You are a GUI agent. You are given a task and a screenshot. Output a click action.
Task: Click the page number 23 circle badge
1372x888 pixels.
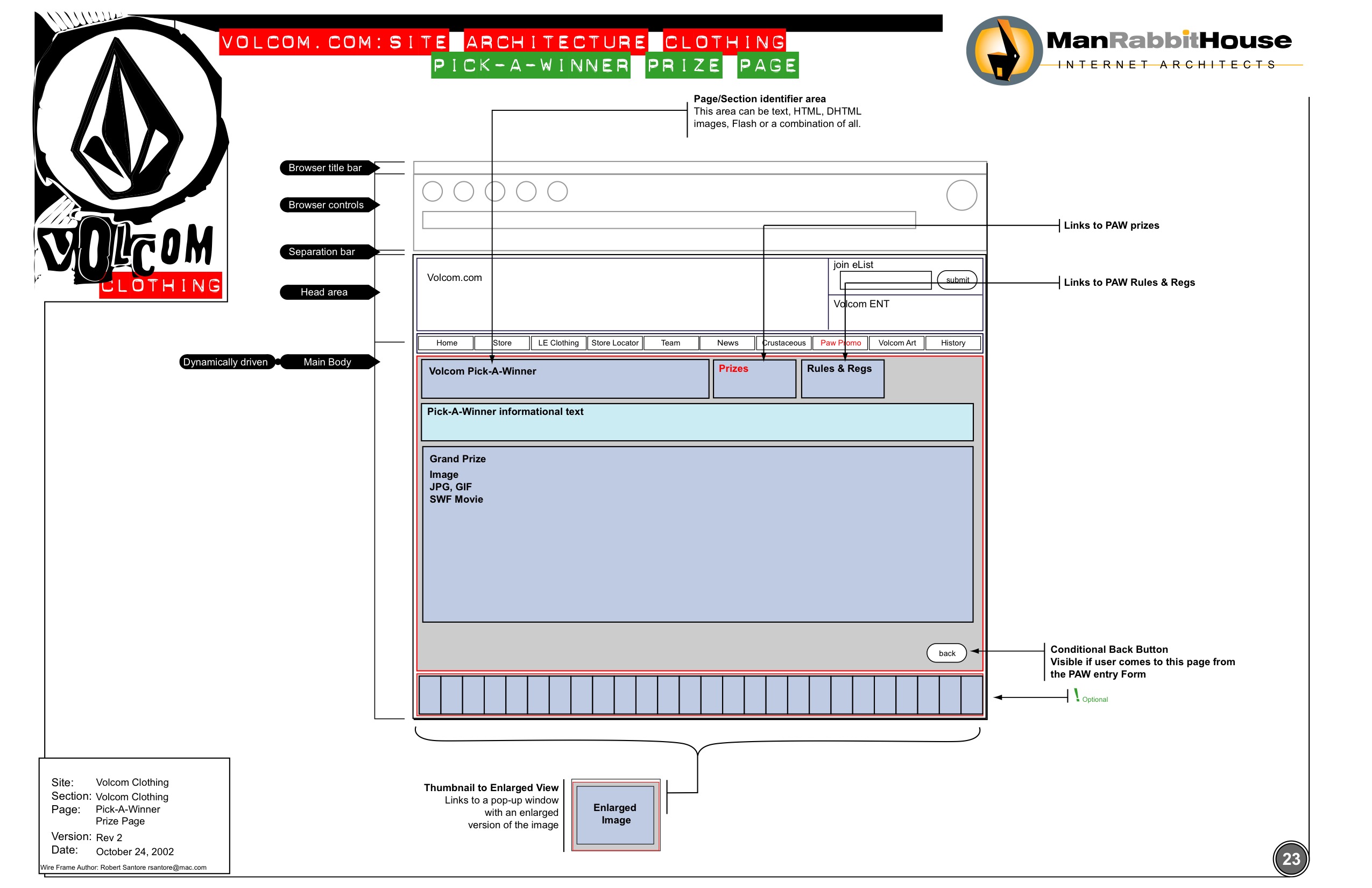(1290, 858)
